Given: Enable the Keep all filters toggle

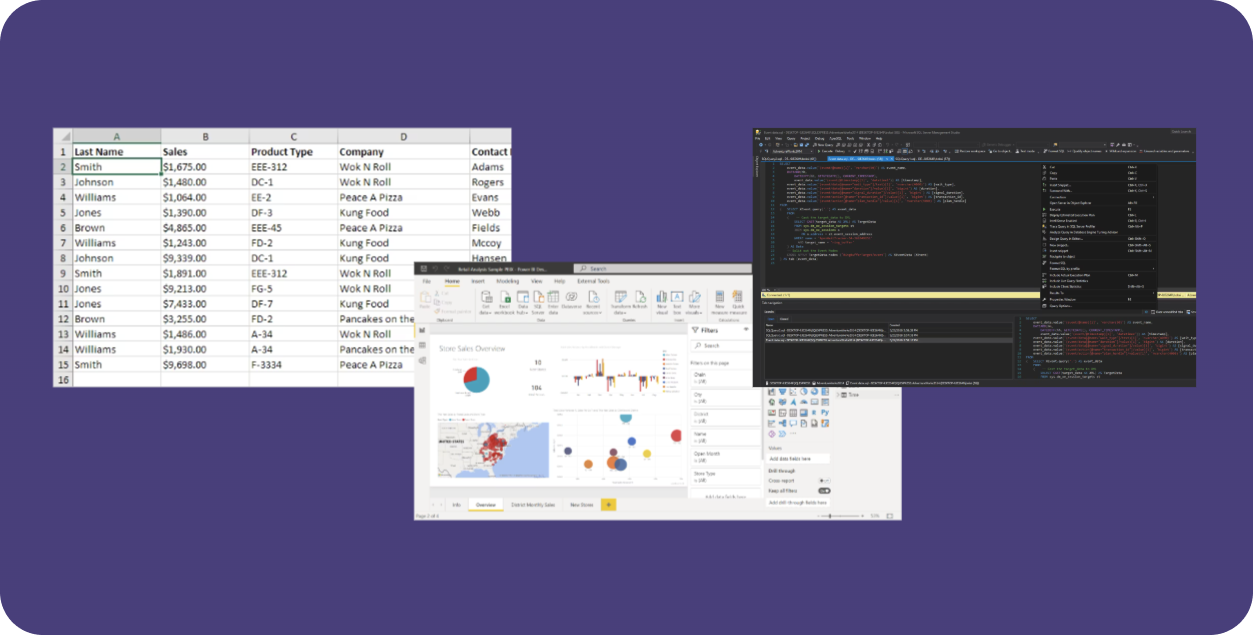Looking at the screenshot, I should pyautogui.click(x=824, y=491).
